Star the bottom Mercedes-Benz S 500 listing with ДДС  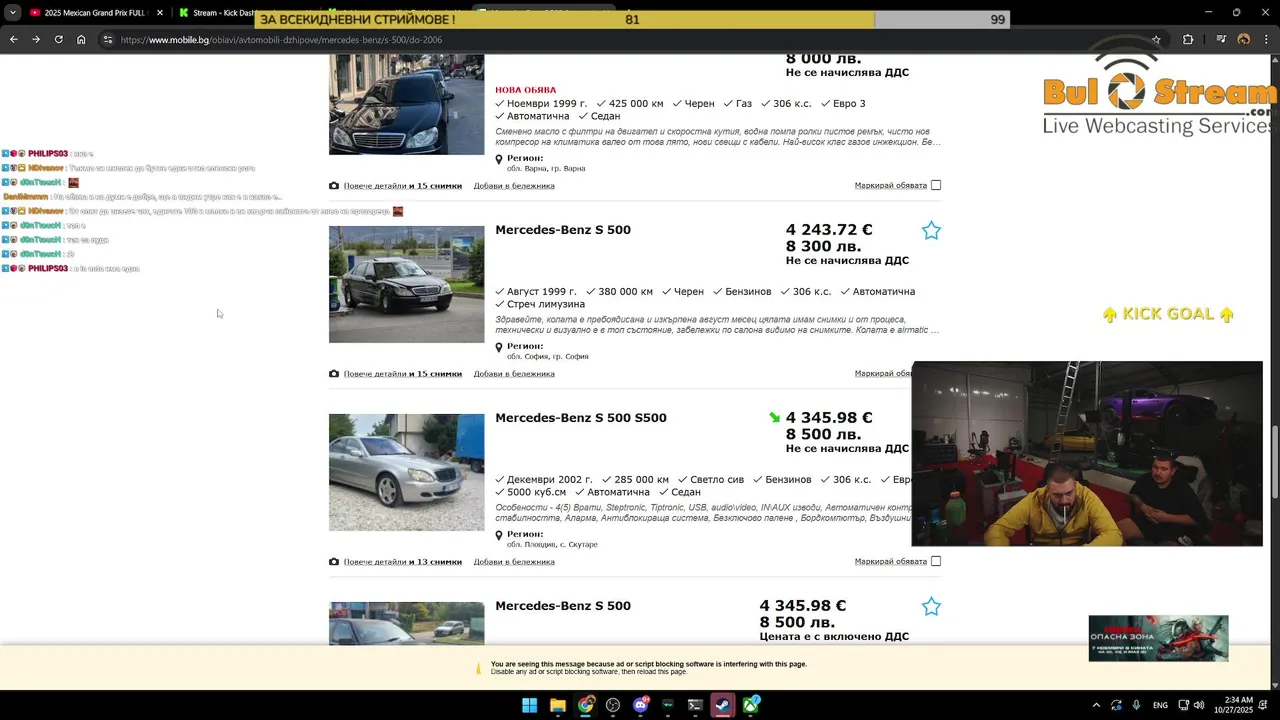(931, 607)
